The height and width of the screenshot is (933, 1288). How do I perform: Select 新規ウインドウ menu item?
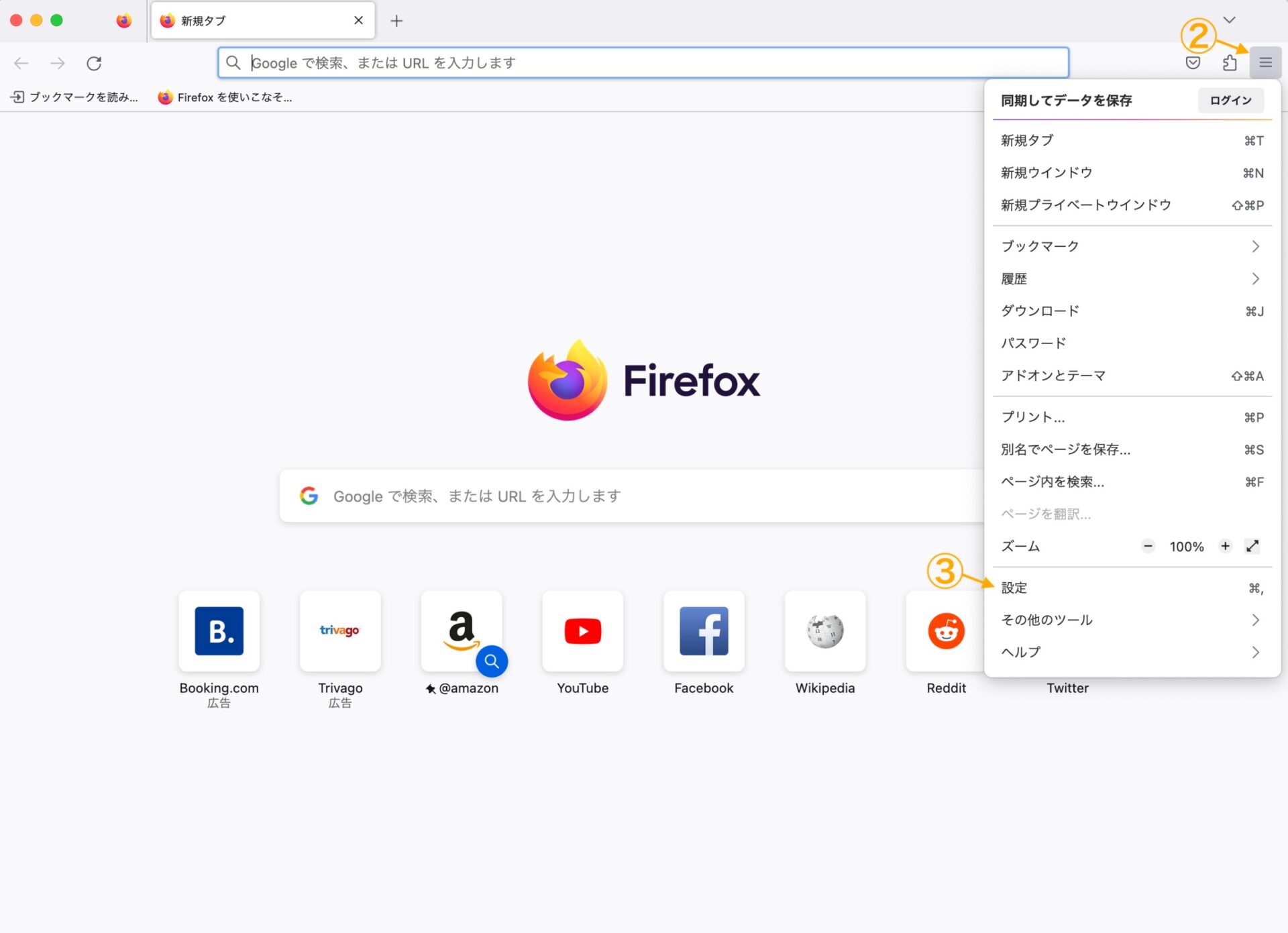[1132, 172]
